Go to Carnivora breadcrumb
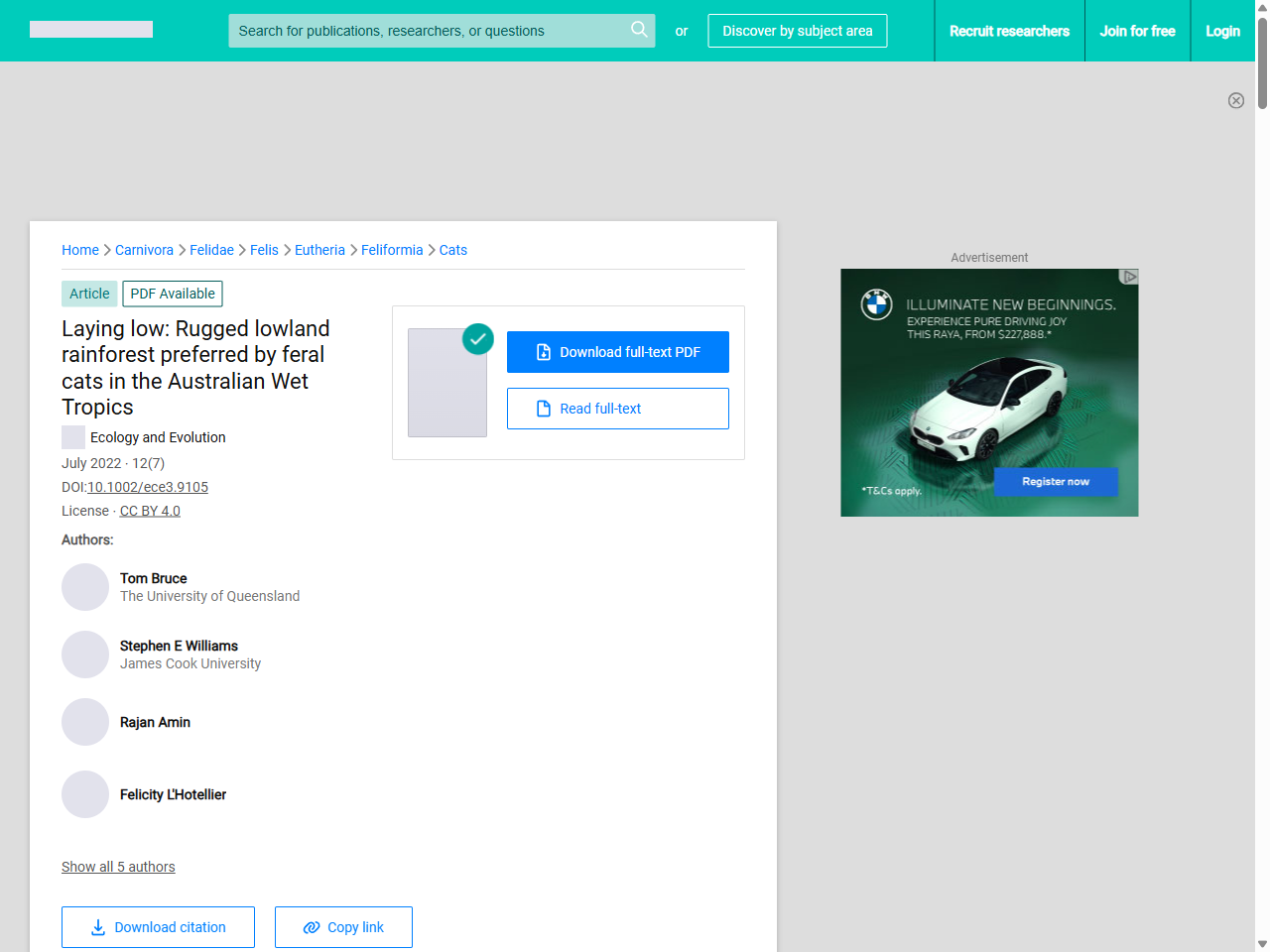The height and width of the screenshot is (952, 1270). 144,250
